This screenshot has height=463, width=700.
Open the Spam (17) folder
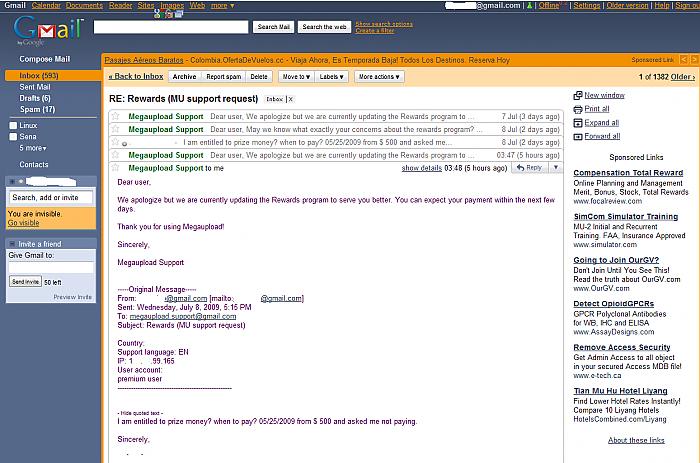point(37,109)
